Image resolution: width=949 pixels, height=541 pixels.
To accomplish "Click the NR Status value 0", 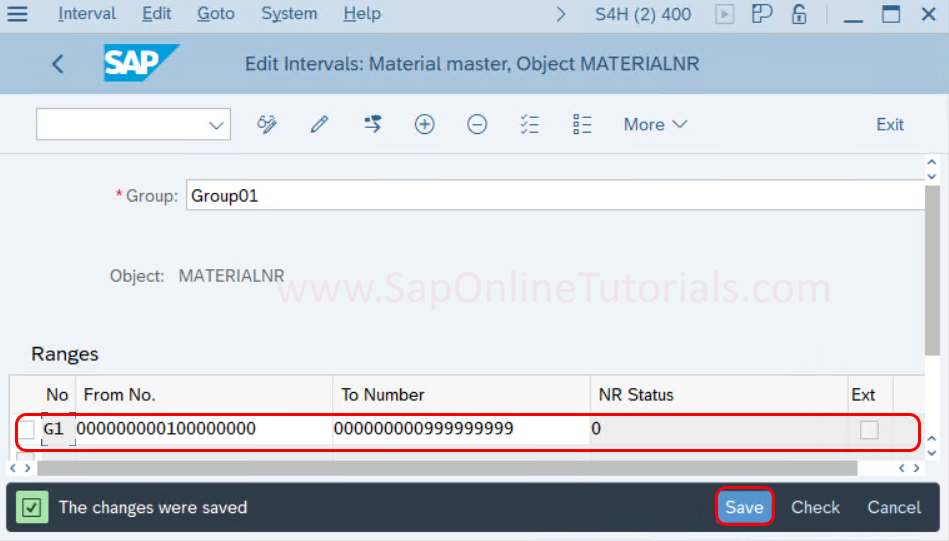I will click(x=718, y=429).
